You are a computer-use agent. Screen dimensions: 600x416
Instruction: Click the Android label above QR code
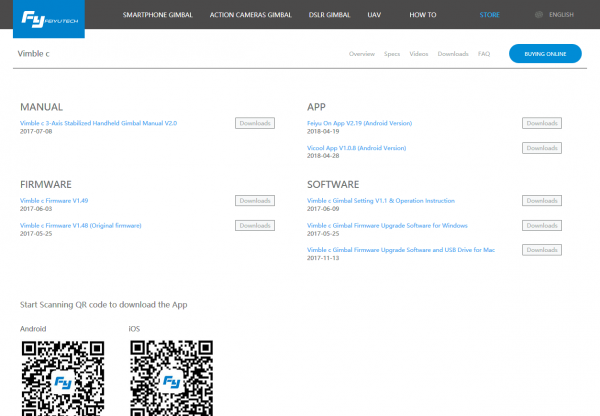[x=33, y=329]
